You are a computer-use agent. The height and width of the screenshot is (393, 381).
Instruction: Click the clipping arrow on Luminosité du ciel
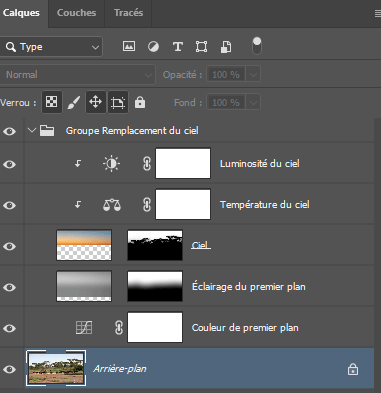(x=78, y=163)
